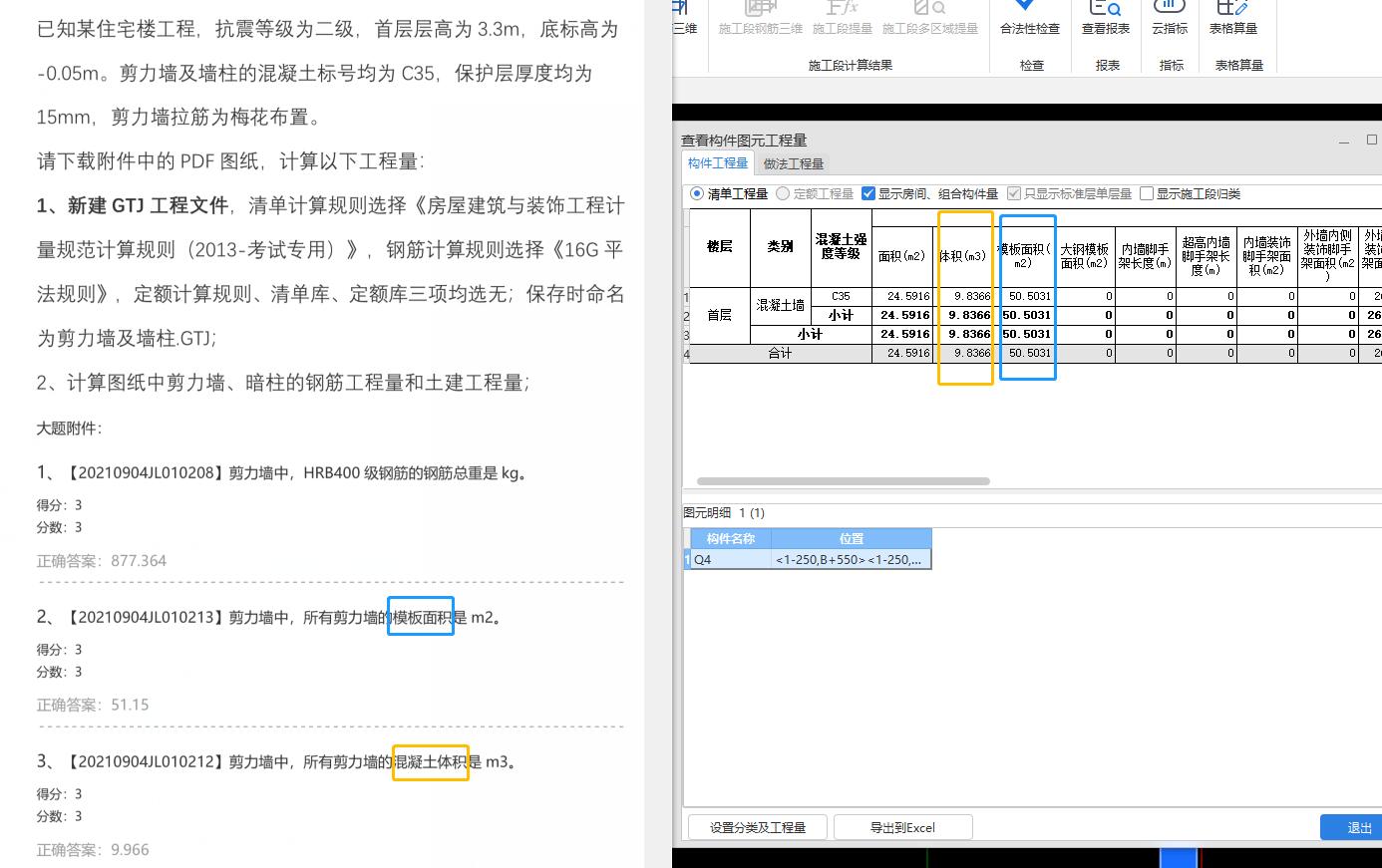This screenshot has height=868, width=1382.
Task: Switch to 构件工程量 tab
Action: point(718,162)
